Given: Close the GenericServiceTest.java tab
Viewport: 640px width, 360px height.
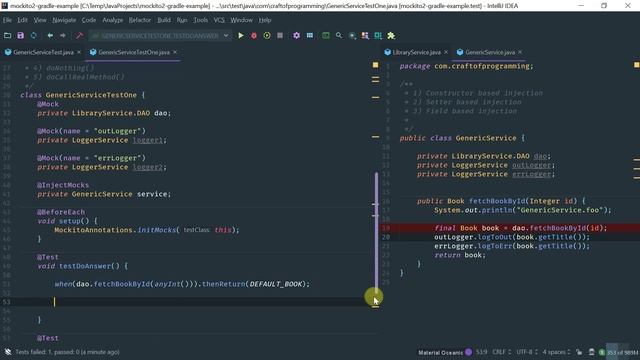Looking at the screenshot, I should [x=79, y=52].
